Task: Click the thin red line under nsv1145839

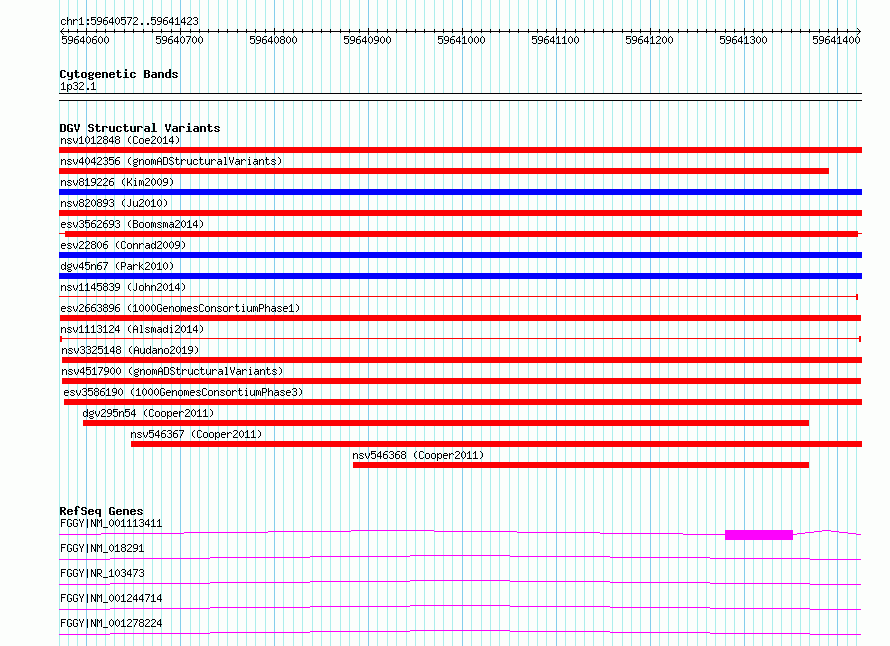Action: [459, 297]
